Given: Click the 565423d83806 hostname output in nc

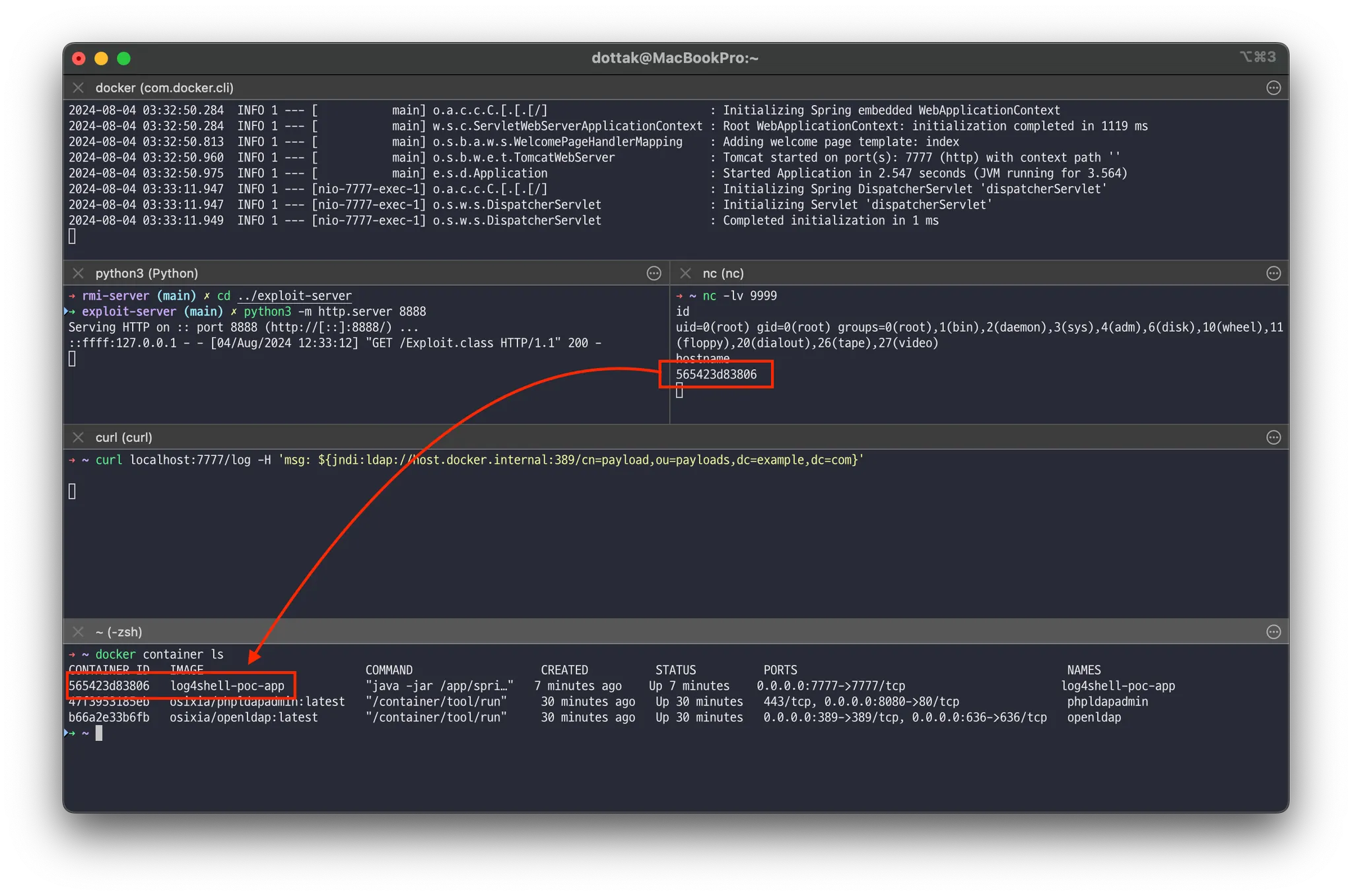Looking at the screenshot, I should tap(716, 375).
